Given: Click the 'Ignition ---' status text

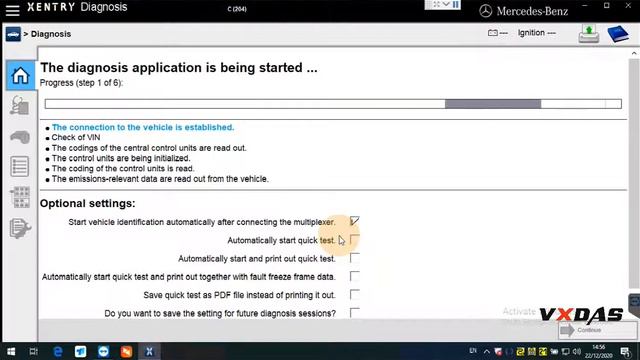Looking at the screenshot, I should [x=537, y=33].
